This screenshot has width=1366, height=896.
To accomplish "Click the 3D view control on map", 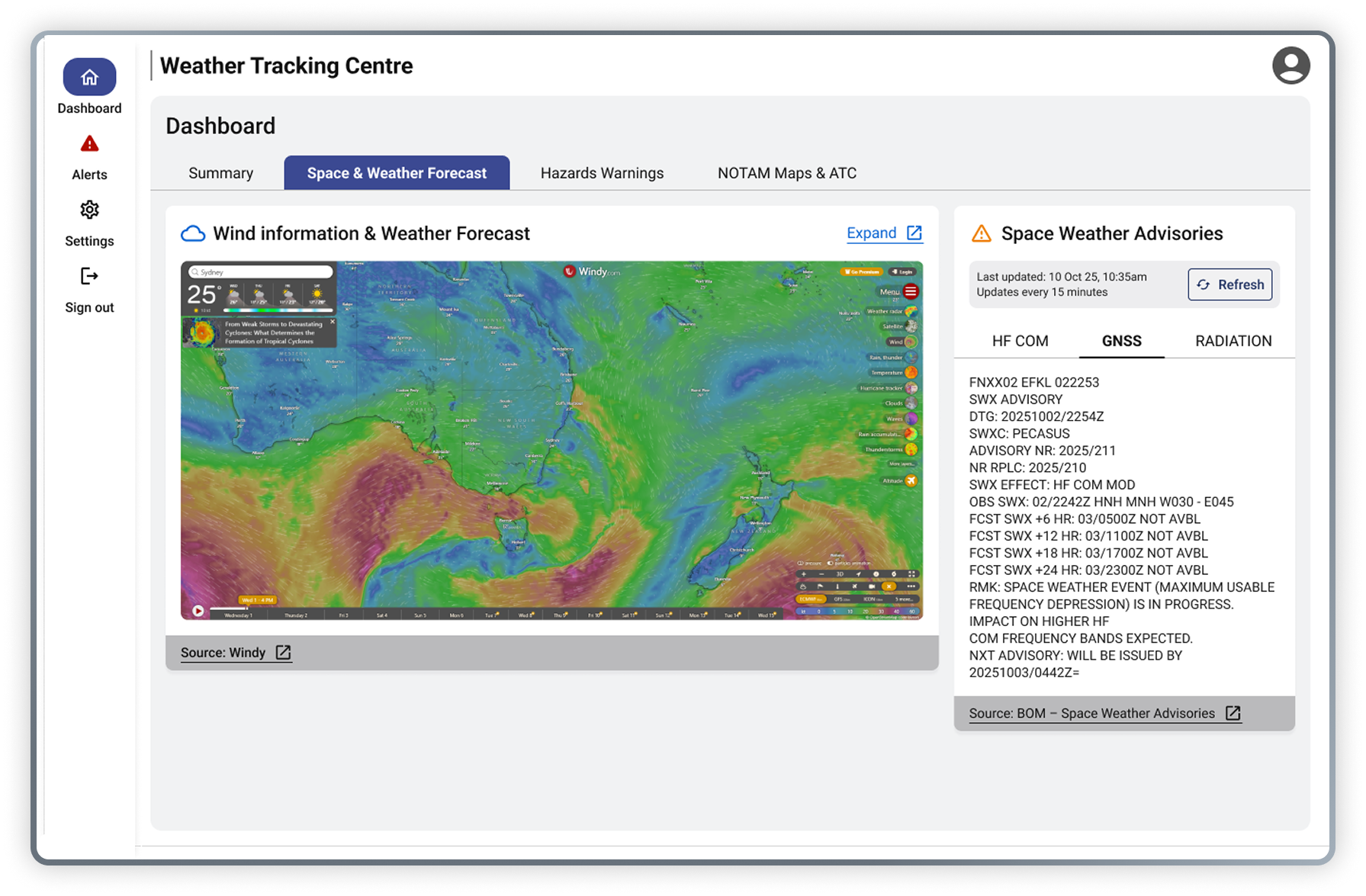I will [x=840, y=574].
